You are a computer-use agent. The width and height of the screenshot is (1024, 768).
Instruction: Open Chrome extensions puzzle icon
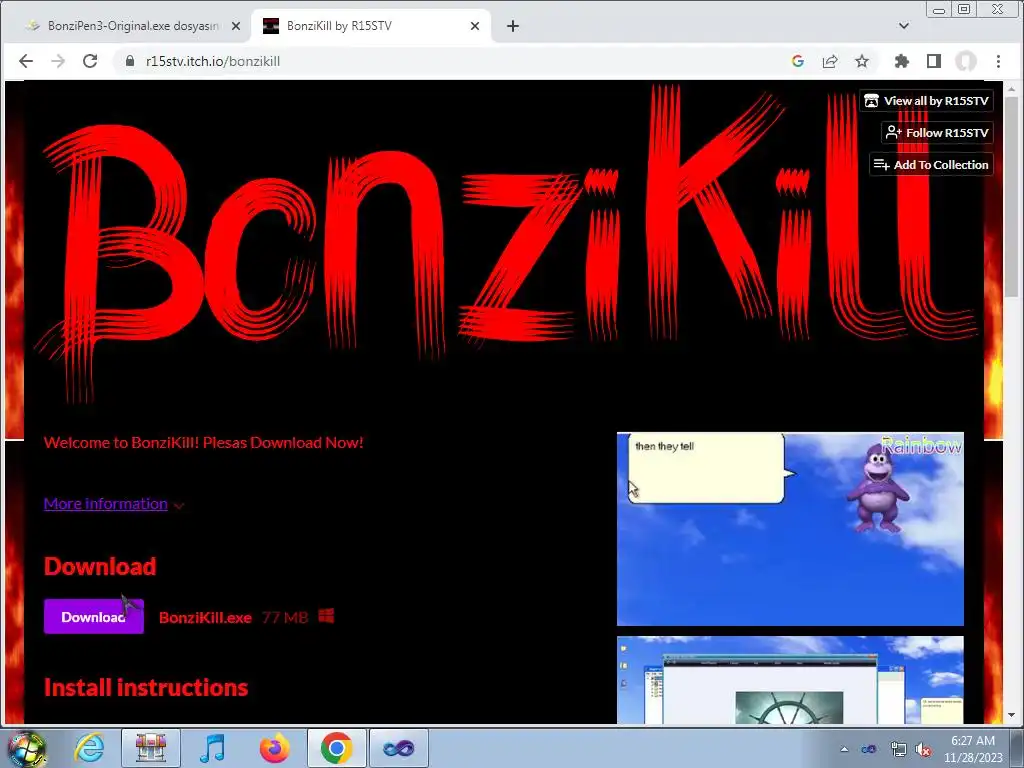(x=902, y=61)
